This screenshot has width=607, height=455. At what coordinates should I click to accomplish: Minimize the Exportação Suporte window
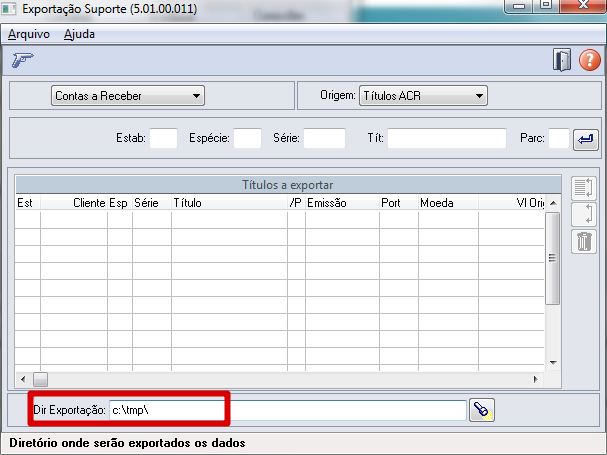tap(519, 5)
